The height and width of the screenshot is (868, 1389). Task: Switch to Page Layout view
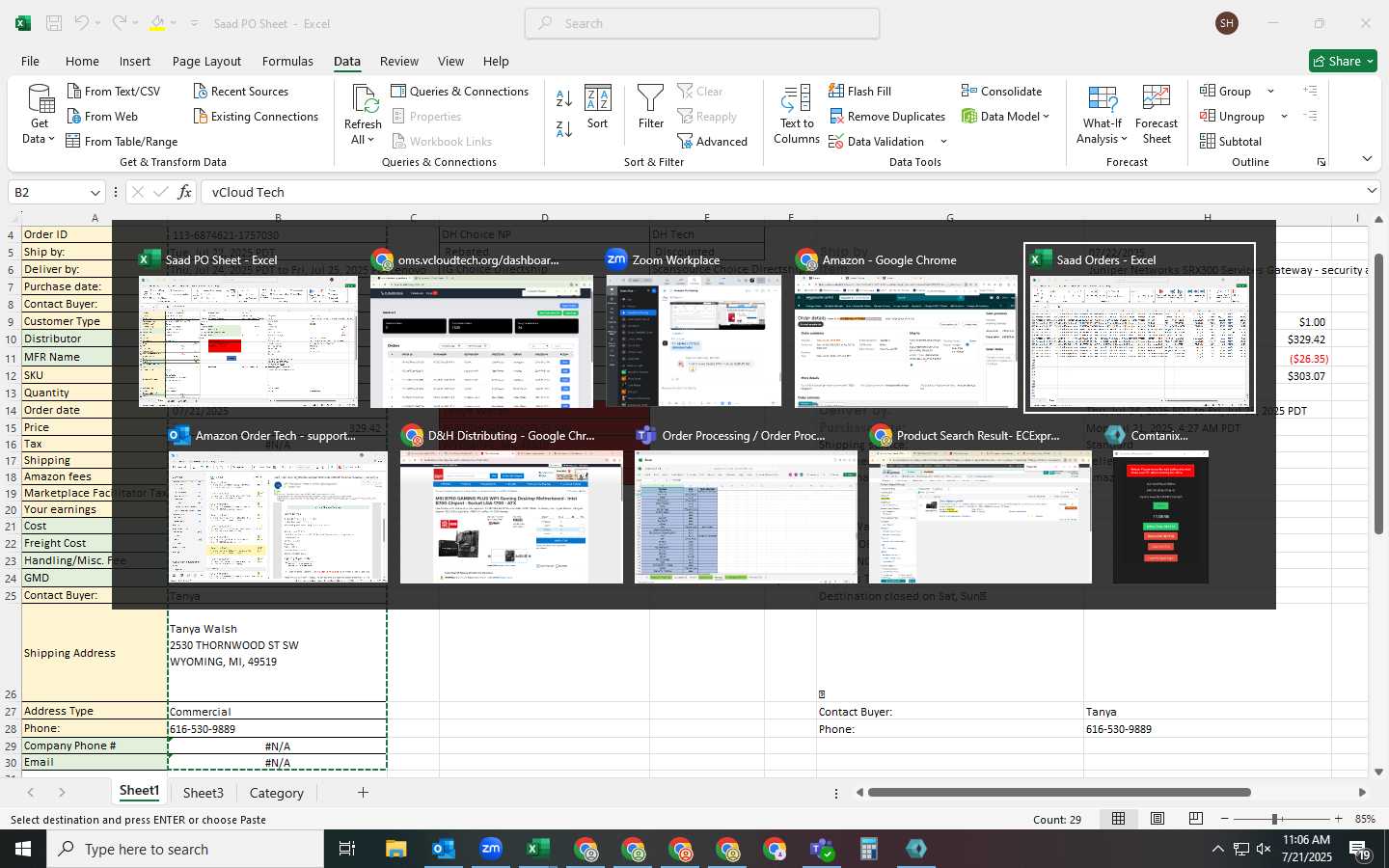coord(1157,819)
